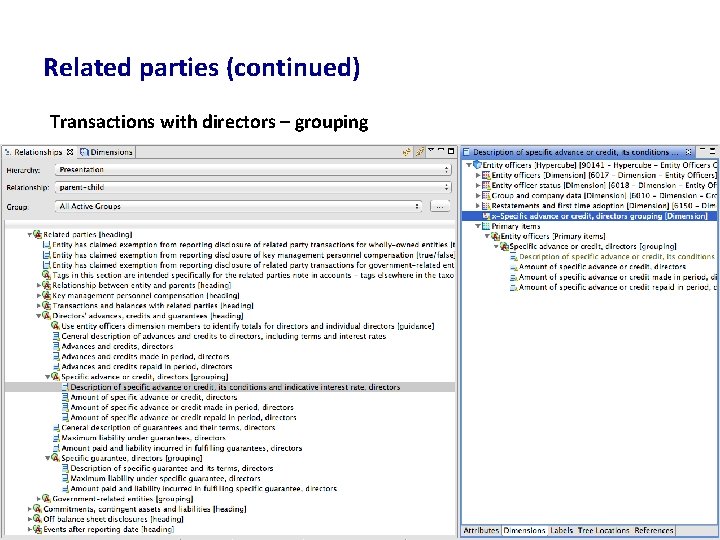Open the Hierarchy dropdown showing Presentation
Screen dimensions: 720x540
253,170
